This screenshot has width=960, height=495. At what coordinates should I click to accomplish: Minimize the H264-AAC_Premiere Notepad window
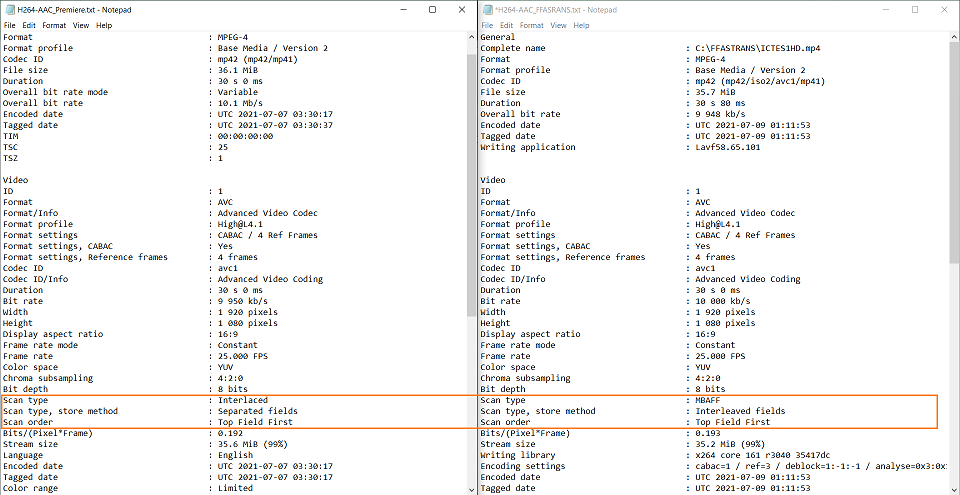404,10
